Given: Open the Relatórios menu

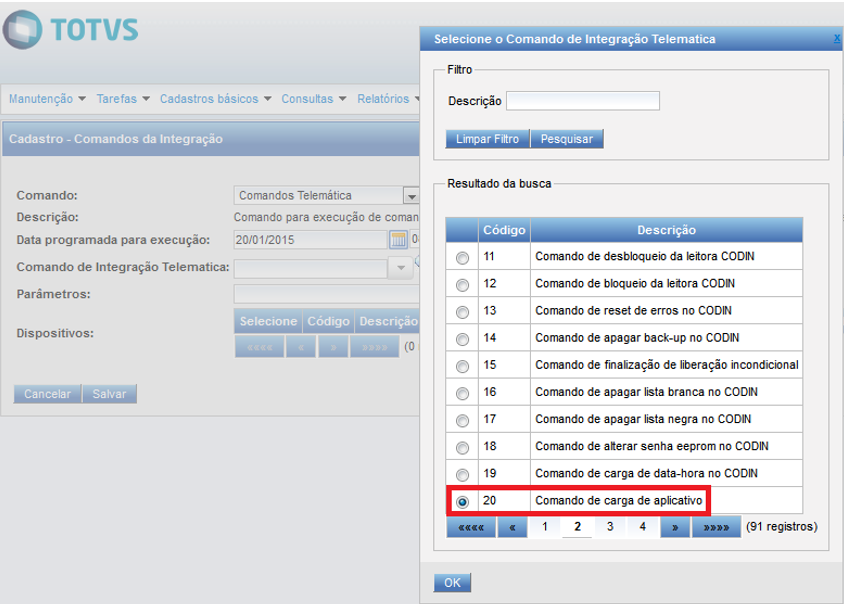Looking at the screenshot, I should point(388,99).
